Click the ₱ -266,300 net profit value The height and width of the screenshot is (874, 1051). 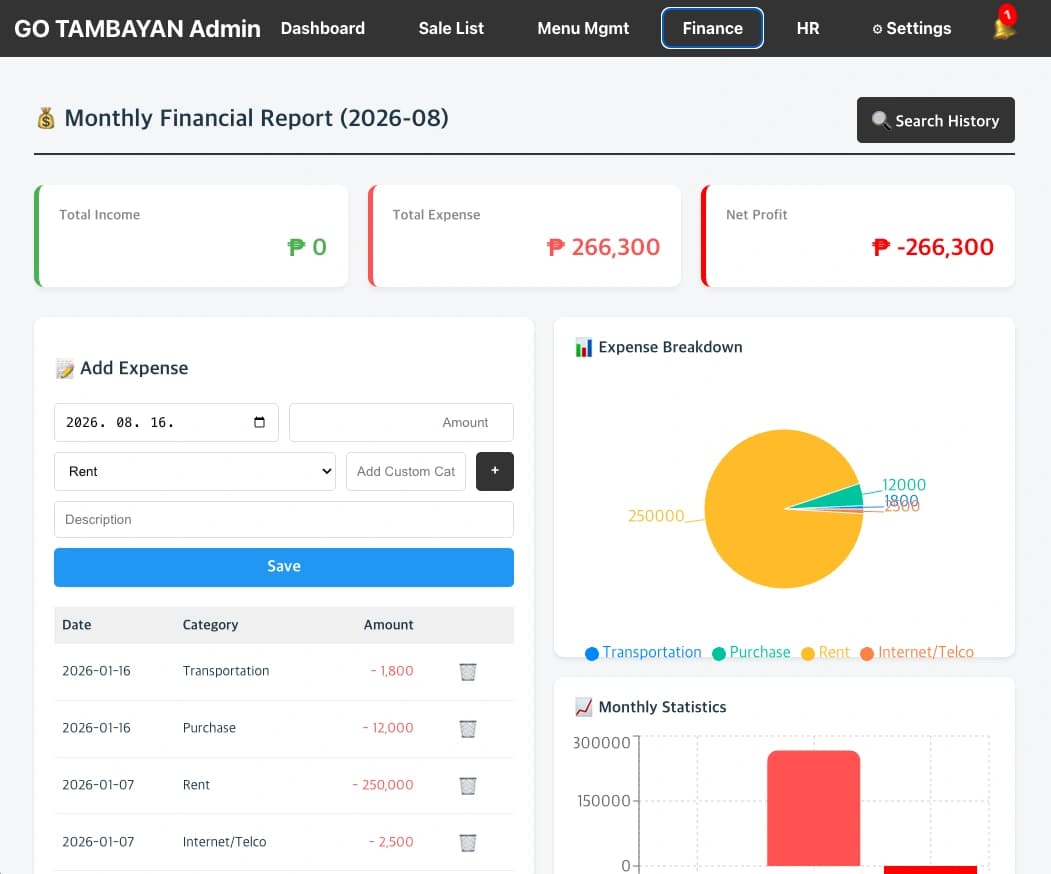click(x=932, y=247)
